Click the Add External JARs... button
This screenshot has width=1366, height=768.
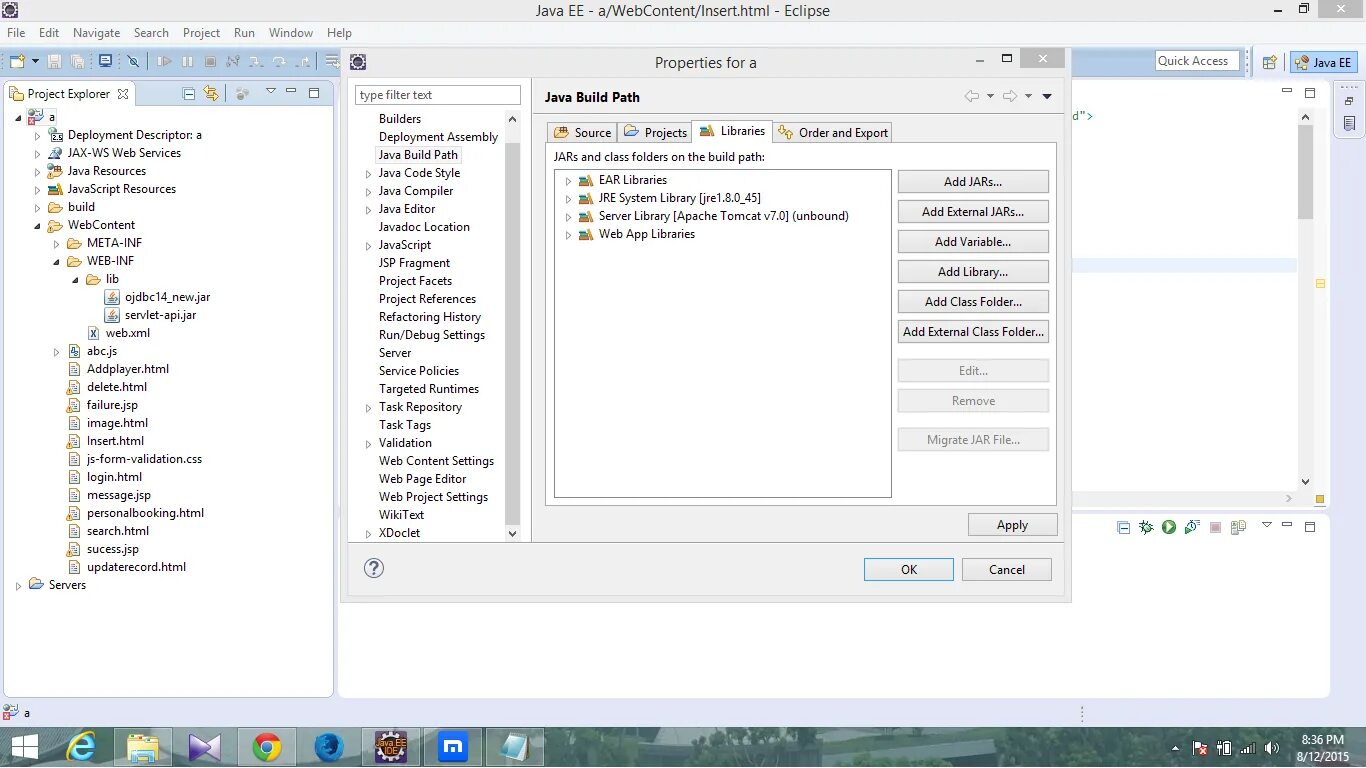[x=973, y=212]
